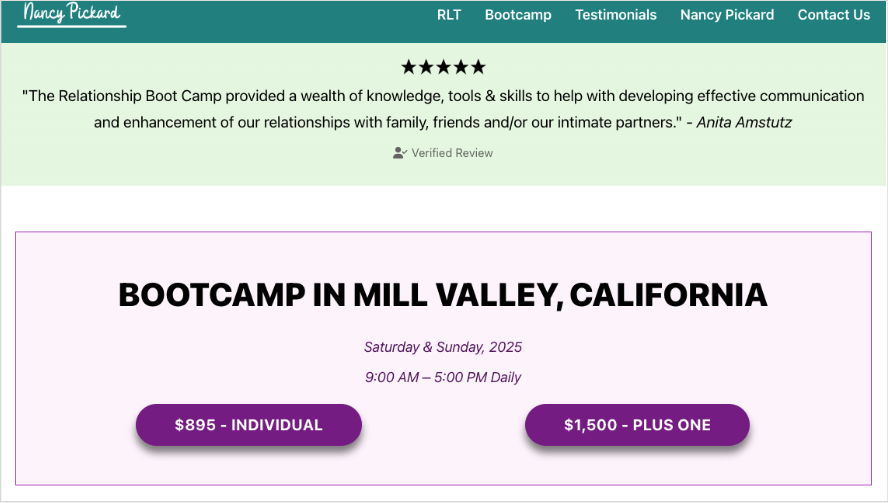Go to the Bootcamp nav link
The image size is (888, 503).
click(518, 15)
